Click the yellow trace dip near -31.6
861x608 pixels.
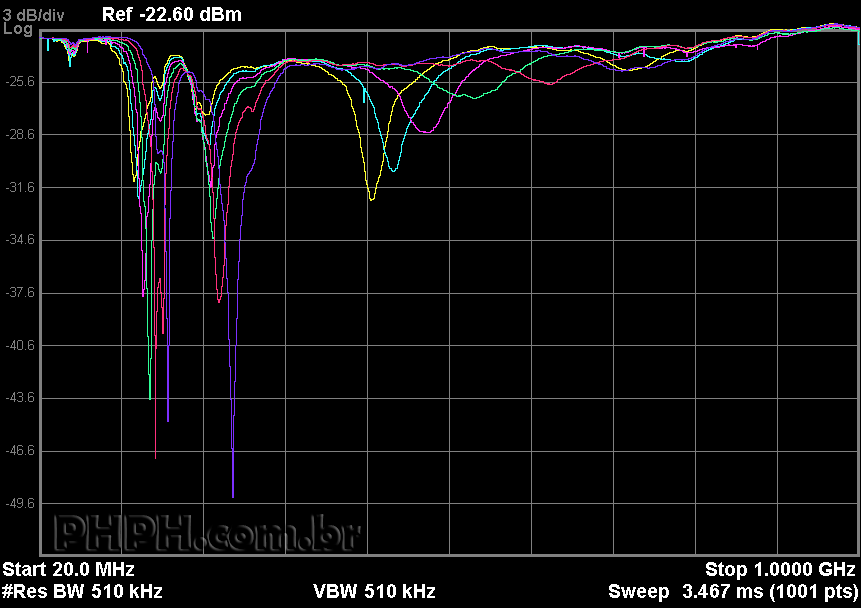click(x=372, y=199)
